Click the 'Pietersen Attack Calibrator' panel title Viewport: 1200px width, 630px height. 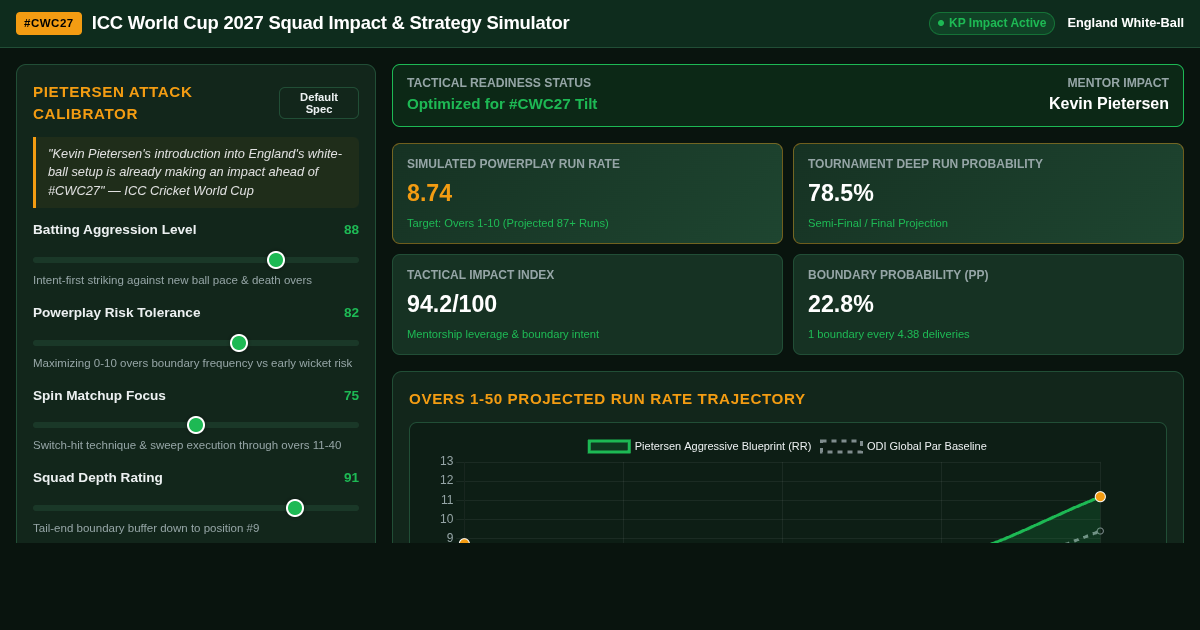coord(113,103)
